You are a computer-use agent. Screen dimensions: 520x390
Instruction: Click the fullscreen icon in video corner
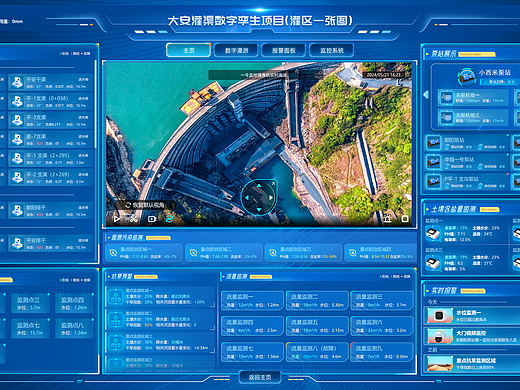405,219
